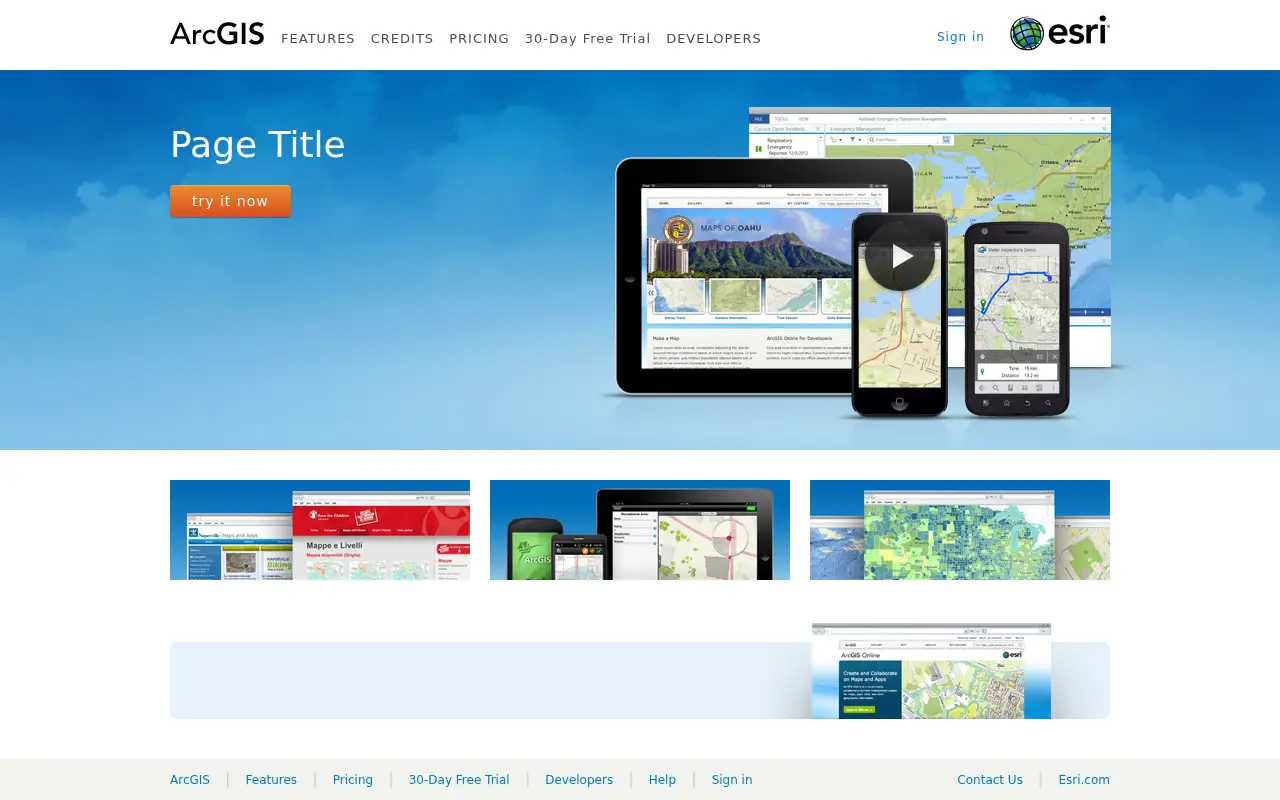
Task: Click the Pricing footer link
Action: coord(353,780)
